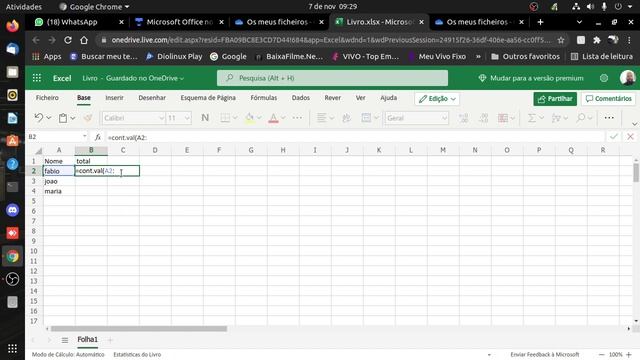
Task: Switch to the Fórmulas tab
Action: (264, 98)
